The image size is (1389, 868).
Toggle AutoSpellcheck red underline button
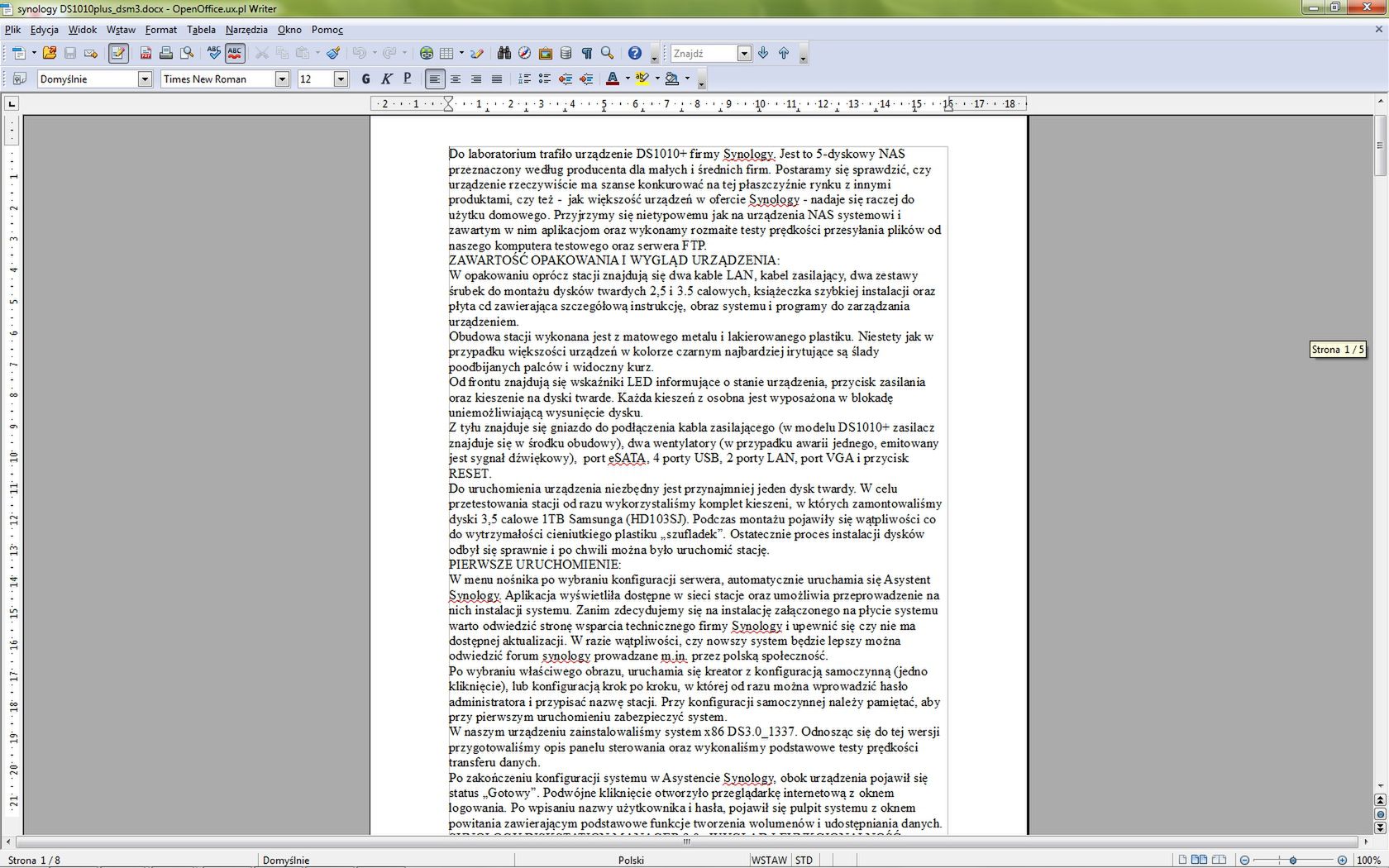(235, 53)
